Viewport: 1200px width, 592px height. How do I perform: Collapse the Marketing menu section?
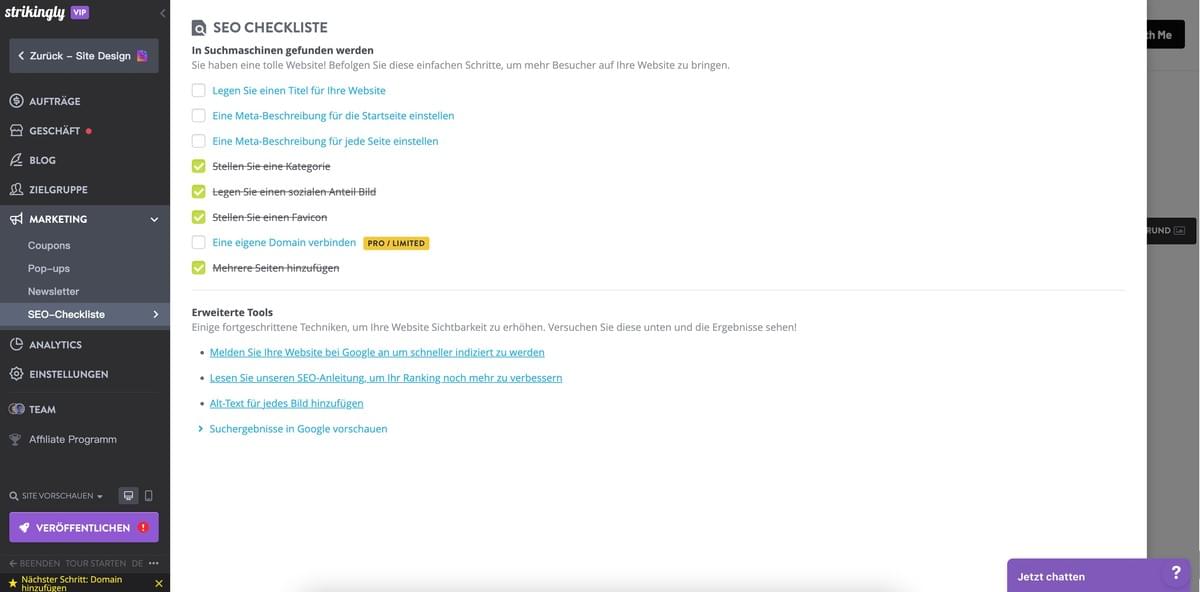tap(154, 219)
